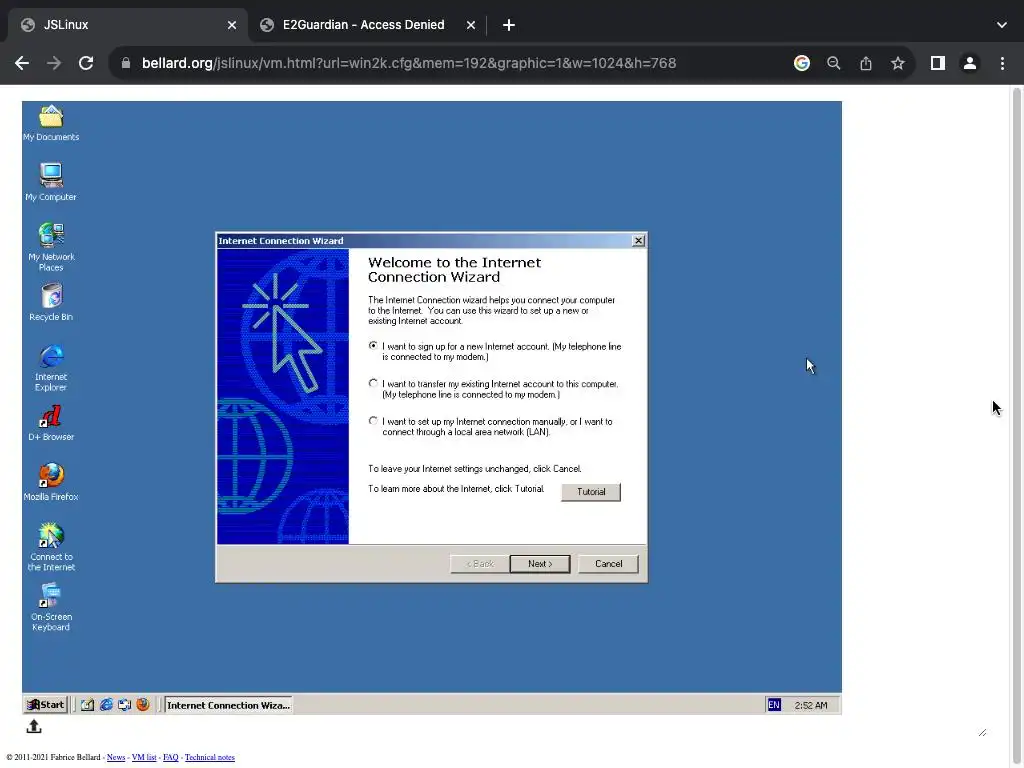Go back in Chrome browser
This screenshot has height=768, width=1024.
(x=22, y=63)
